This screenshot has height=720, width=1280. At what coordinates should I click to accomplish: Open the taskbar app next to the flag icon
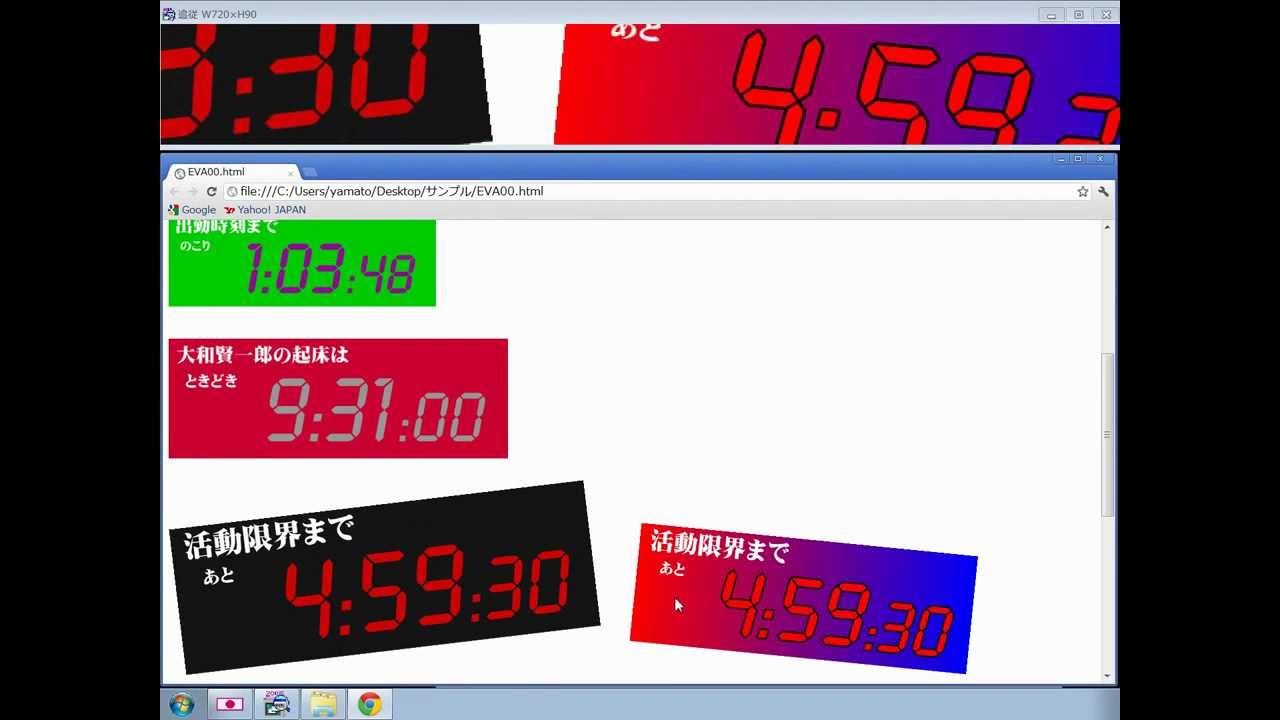coord(277,704)
